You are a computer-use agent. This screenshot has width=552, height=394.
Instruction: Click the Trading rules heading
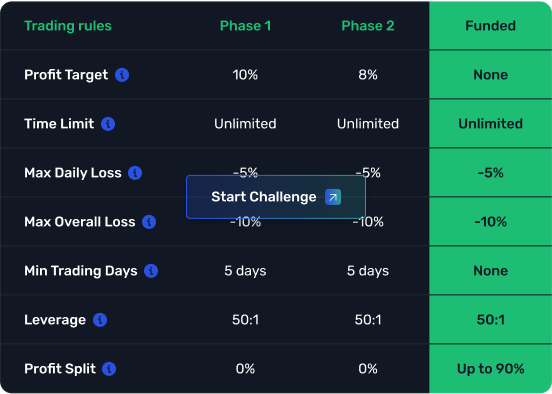(x=68, y=26)
